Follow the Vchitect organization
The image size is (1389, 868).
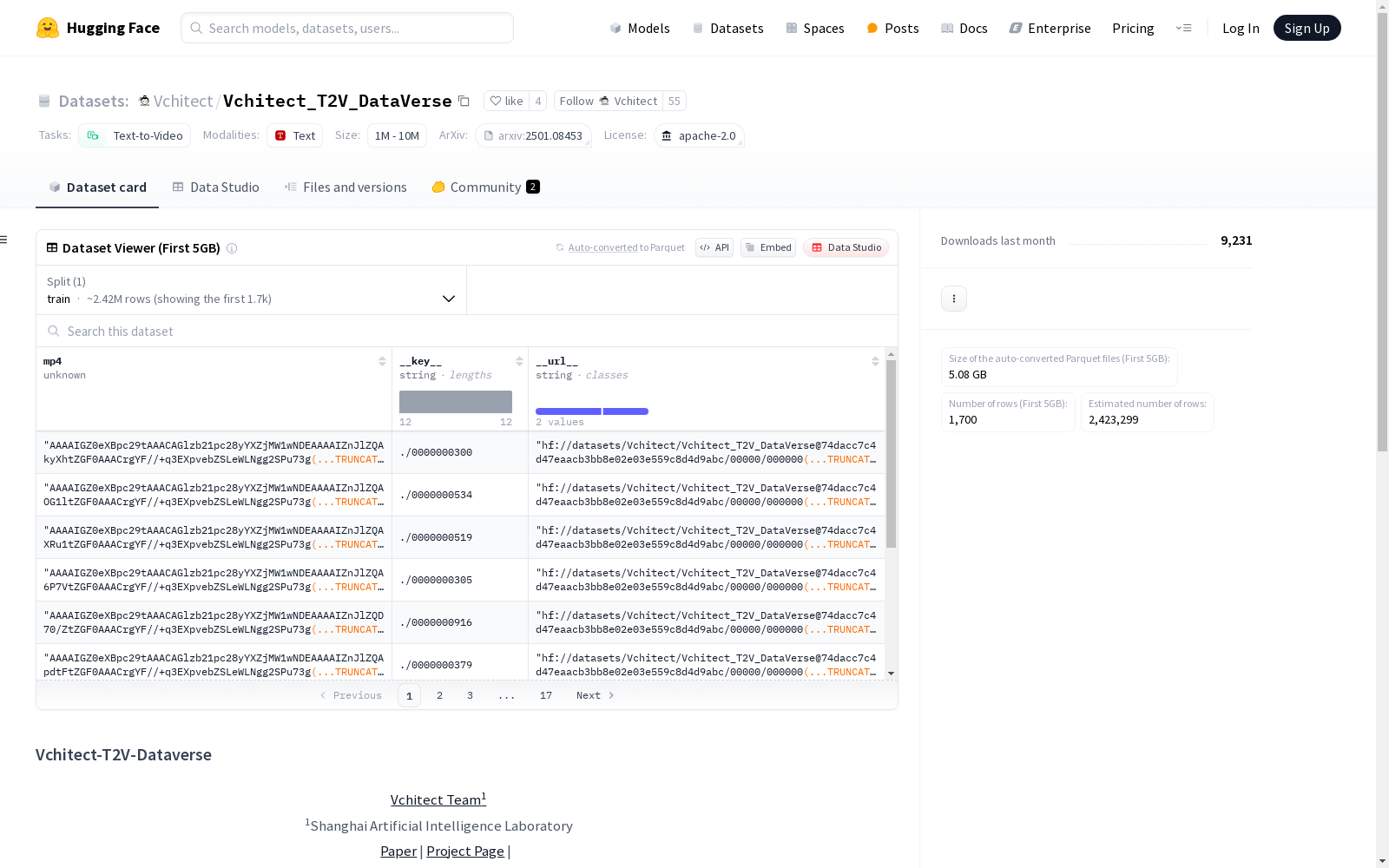608,101
